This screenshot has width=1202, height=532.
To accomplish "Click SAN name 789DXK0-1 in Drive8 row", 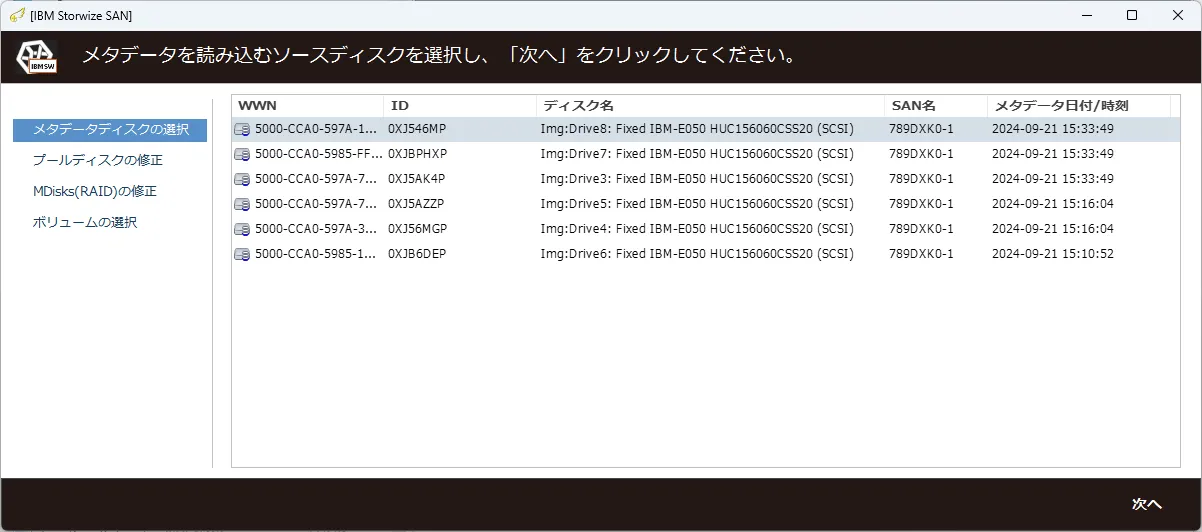I will pyautogui.click(x=921, y=129).
